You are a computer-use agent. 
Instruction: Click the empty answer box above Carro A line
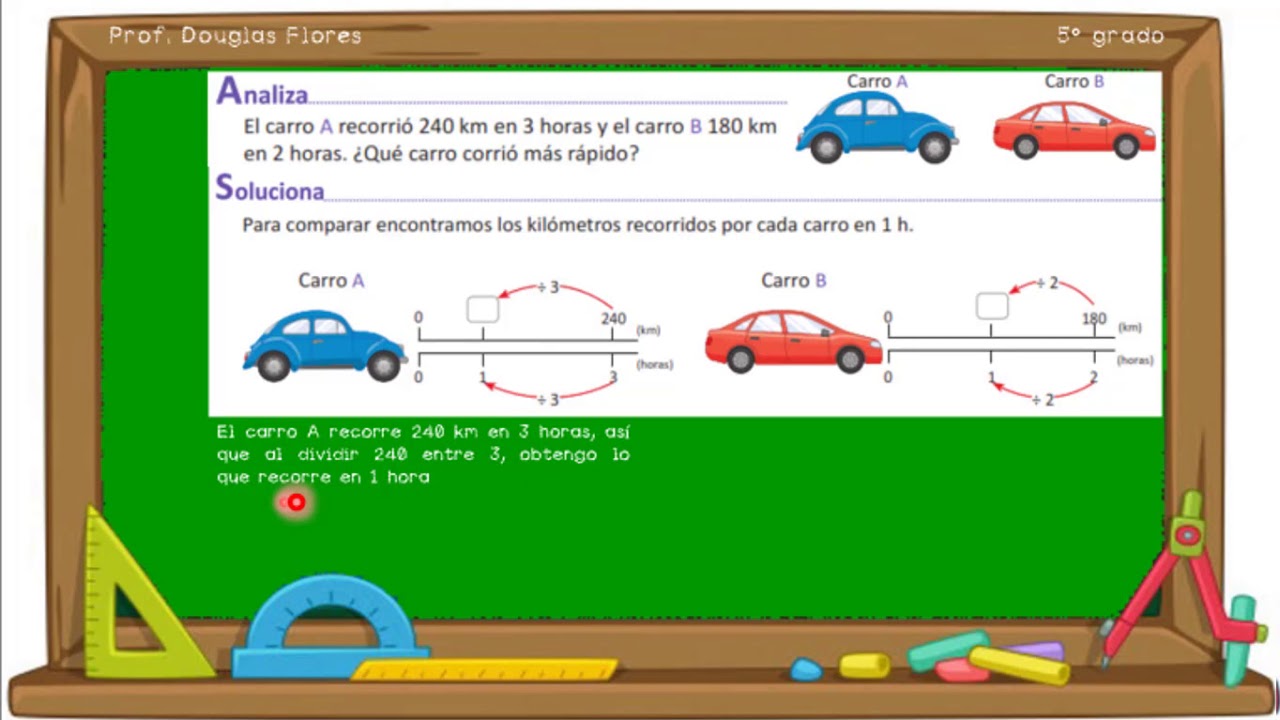coord(483,309)
